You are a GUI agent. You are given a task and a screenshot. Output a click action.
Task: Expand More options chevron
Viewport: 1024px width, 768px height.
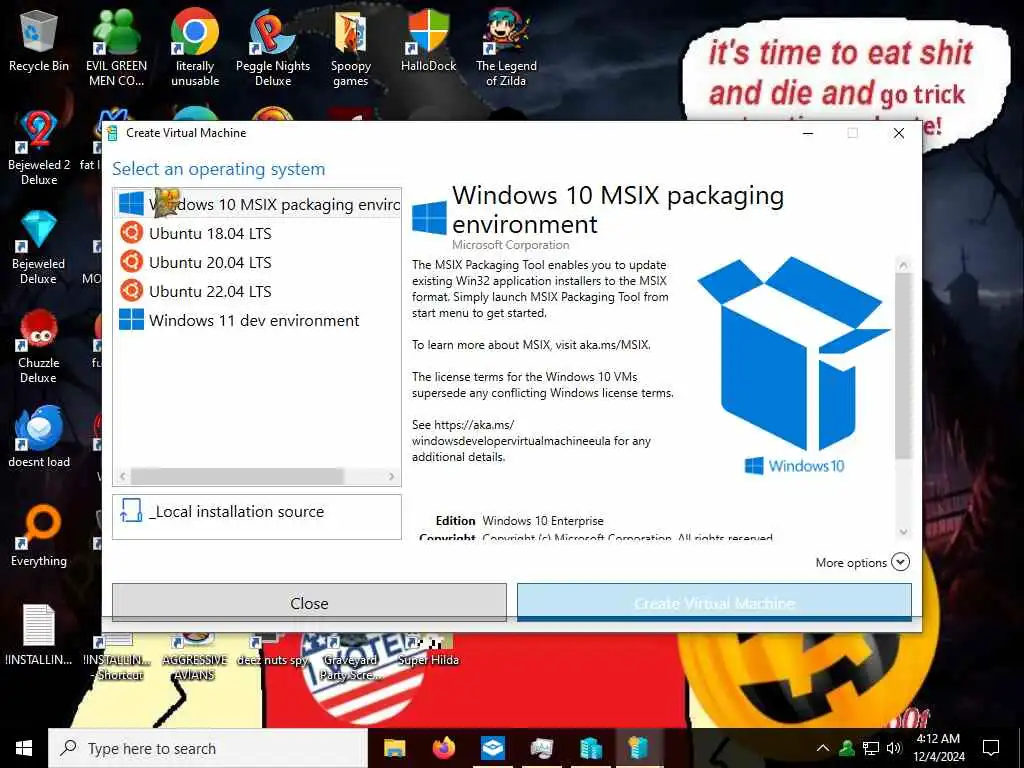[901, 562]
